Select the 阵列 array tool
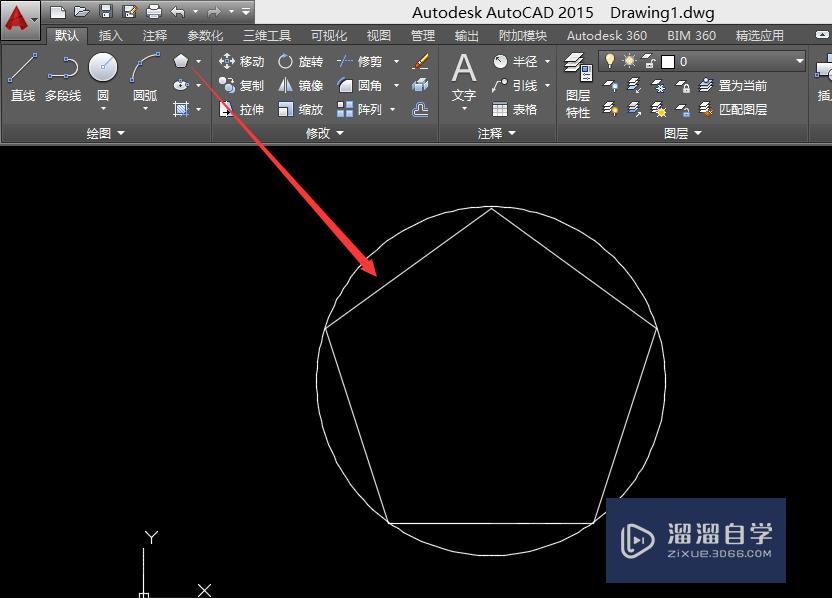Screen dimensions: 832x598 pyautogui.click(x=360, y=109)
